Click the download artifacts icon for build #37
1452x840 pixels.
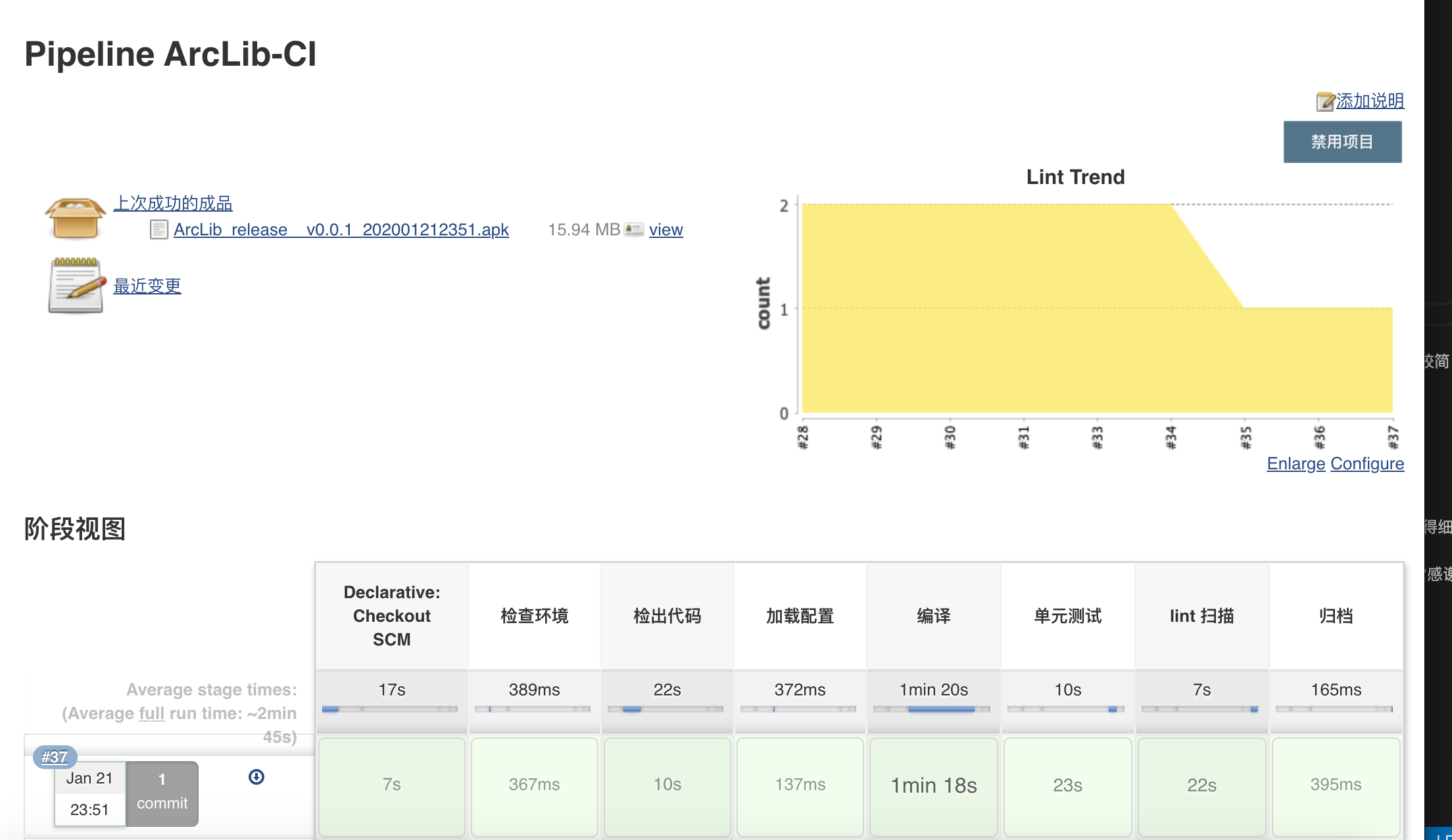click(256, 777)
